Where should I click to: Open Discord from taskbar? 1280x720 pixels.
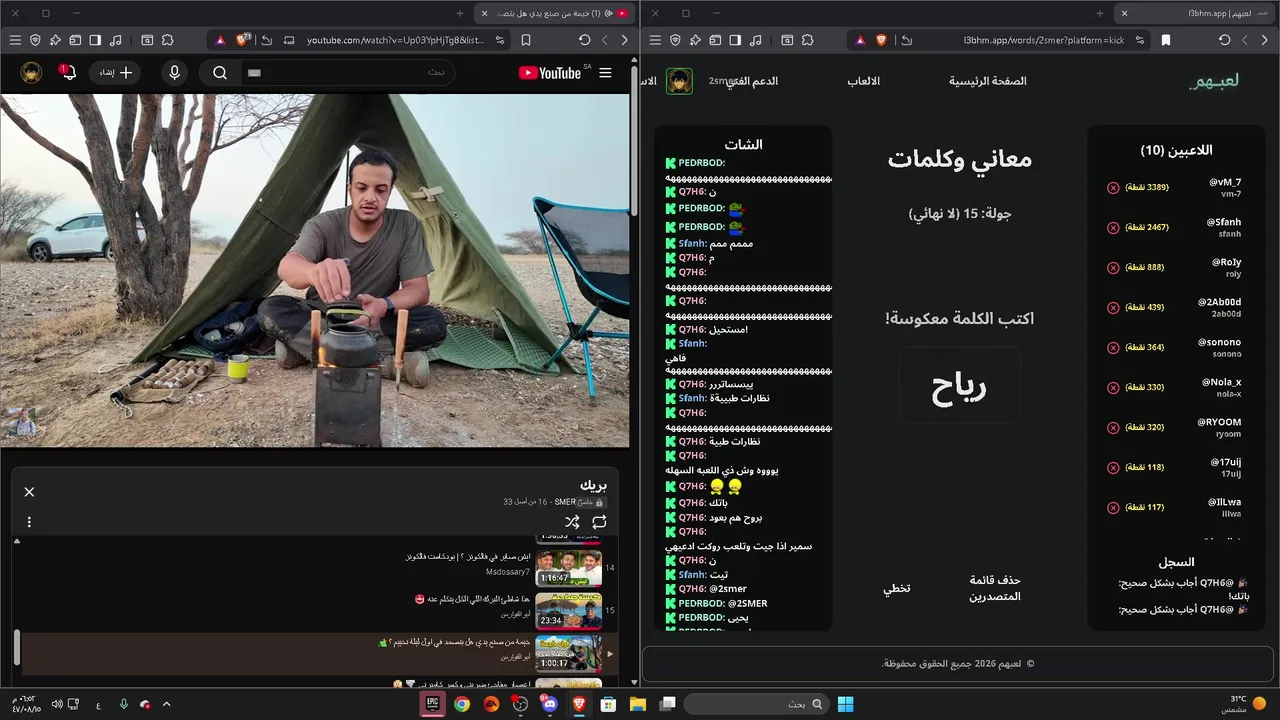[x=549, y=704]
